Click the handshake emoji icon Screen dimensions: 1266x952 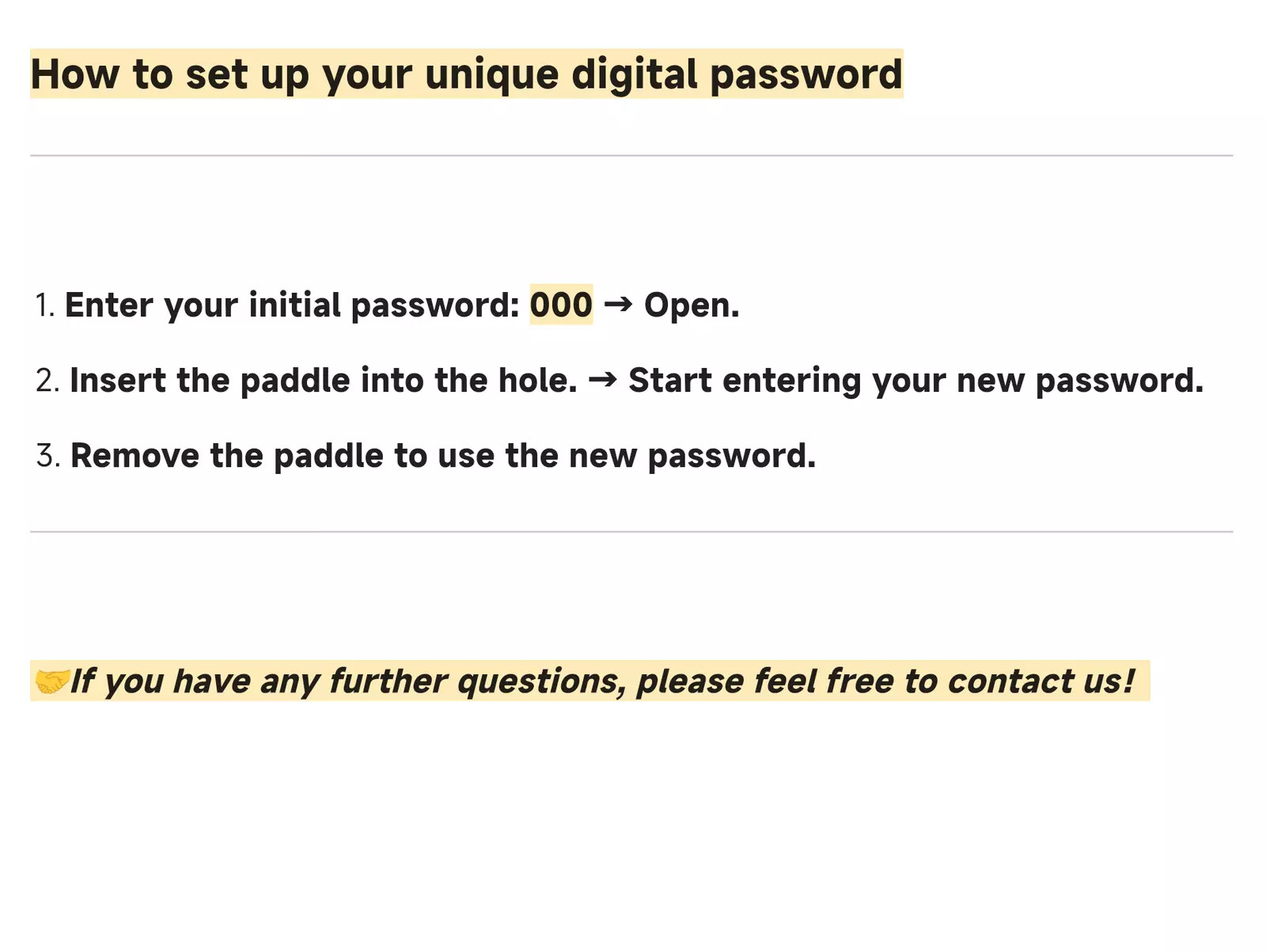pyautogui.click(x=51, y=681)
